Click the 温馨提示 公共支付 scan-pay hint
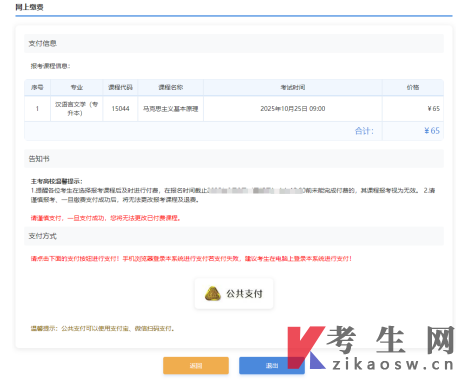The width and height of the screenshot is (469, 383). (x=103, y=329)
